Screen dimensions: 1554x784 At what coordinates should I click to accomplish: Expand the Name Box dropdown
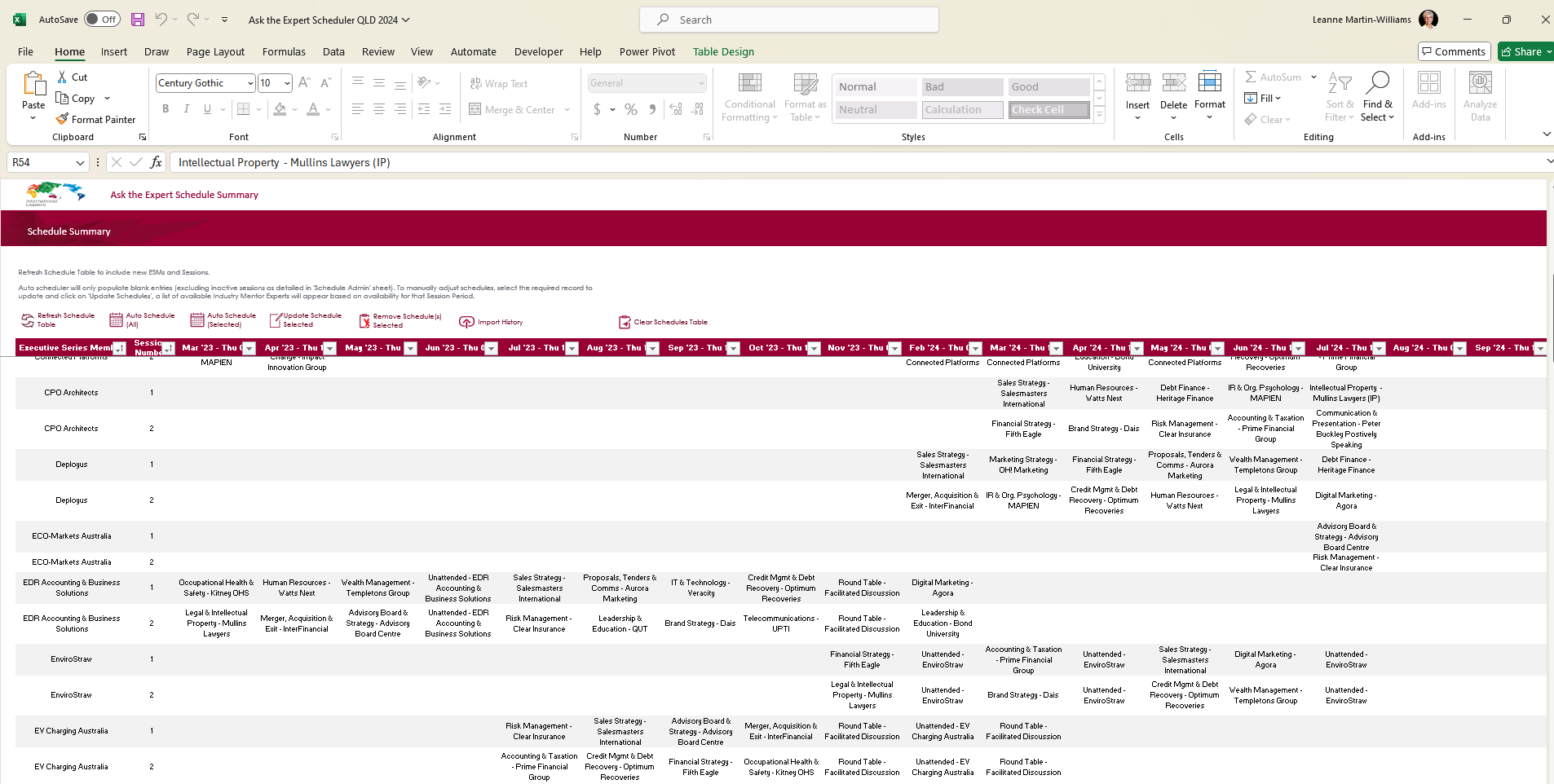pos(80,163)
